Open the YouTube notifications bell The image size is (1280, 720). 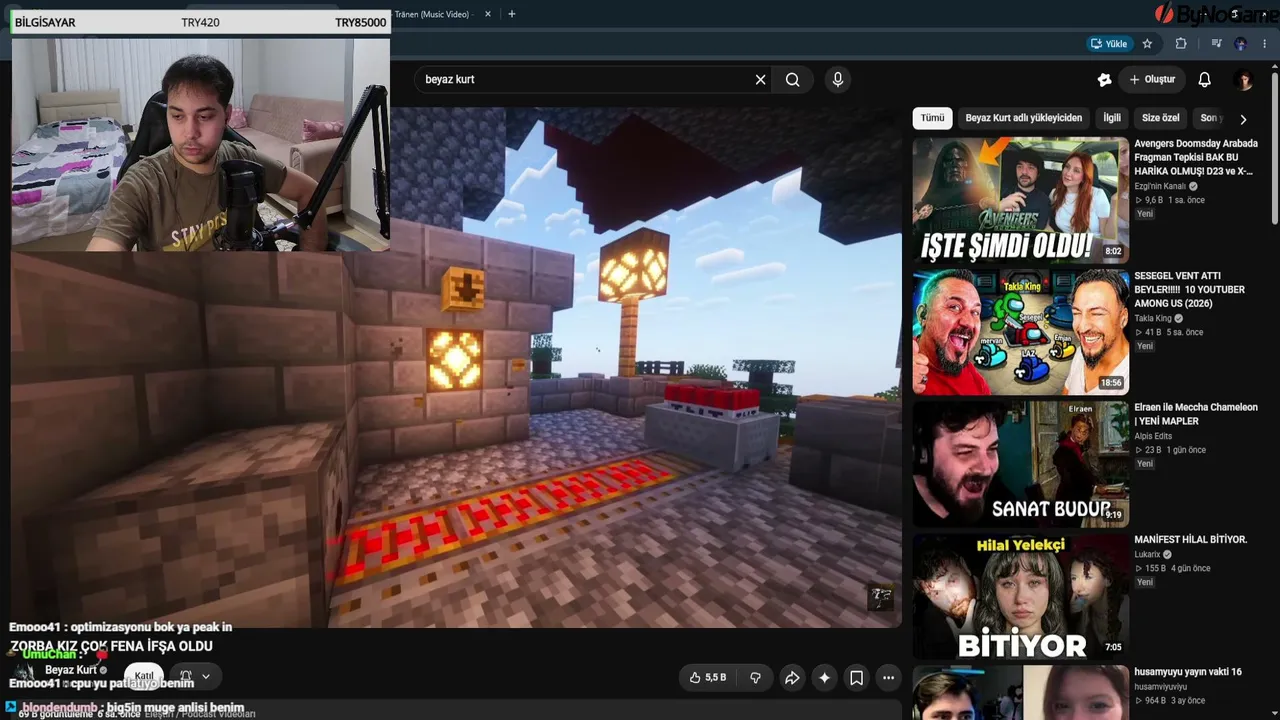point(1205,79)
